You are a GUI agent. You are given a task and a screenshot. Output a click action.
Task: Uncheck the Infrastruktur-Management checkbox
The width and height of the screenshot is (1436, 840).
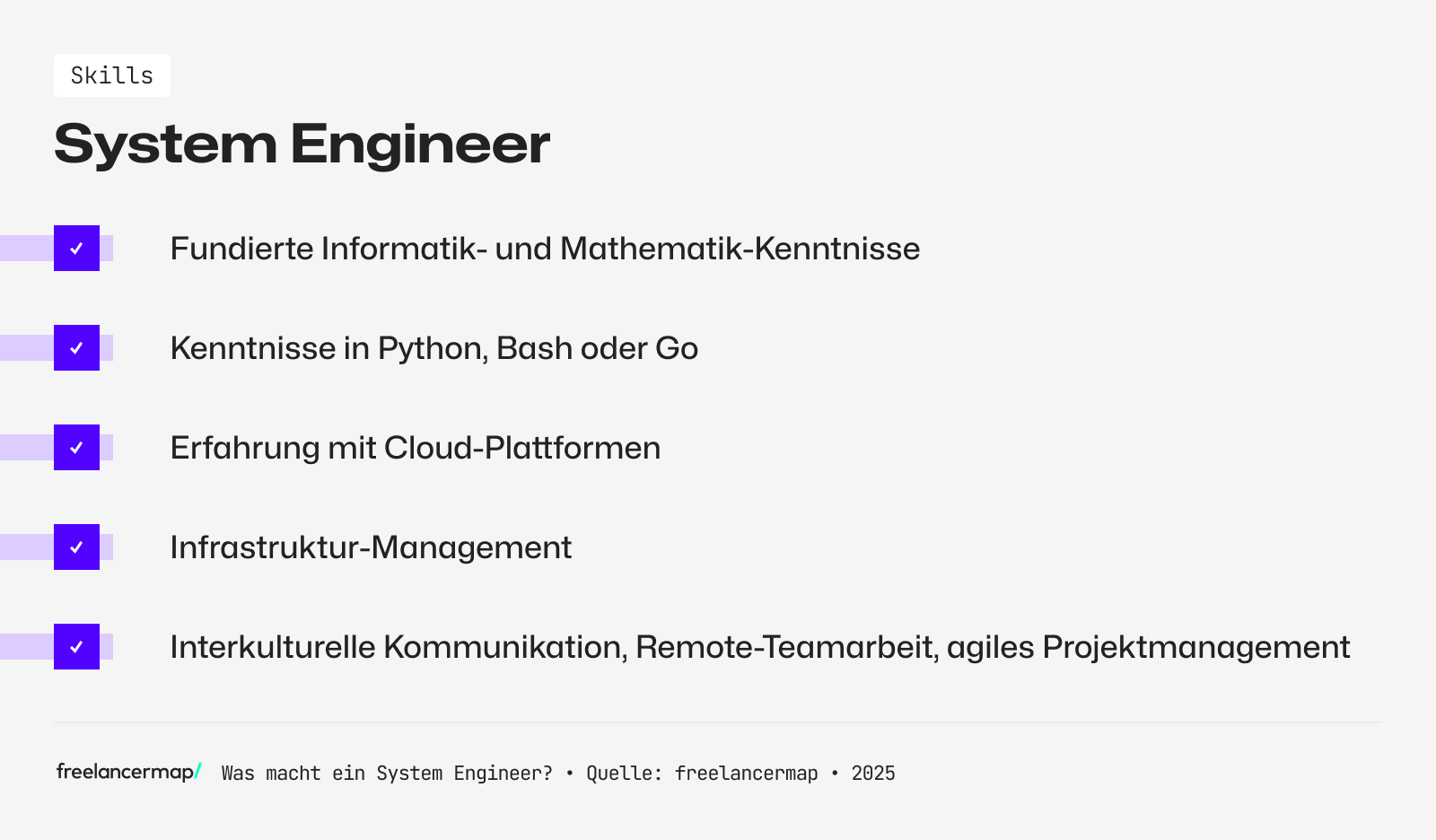pos(76,547)
